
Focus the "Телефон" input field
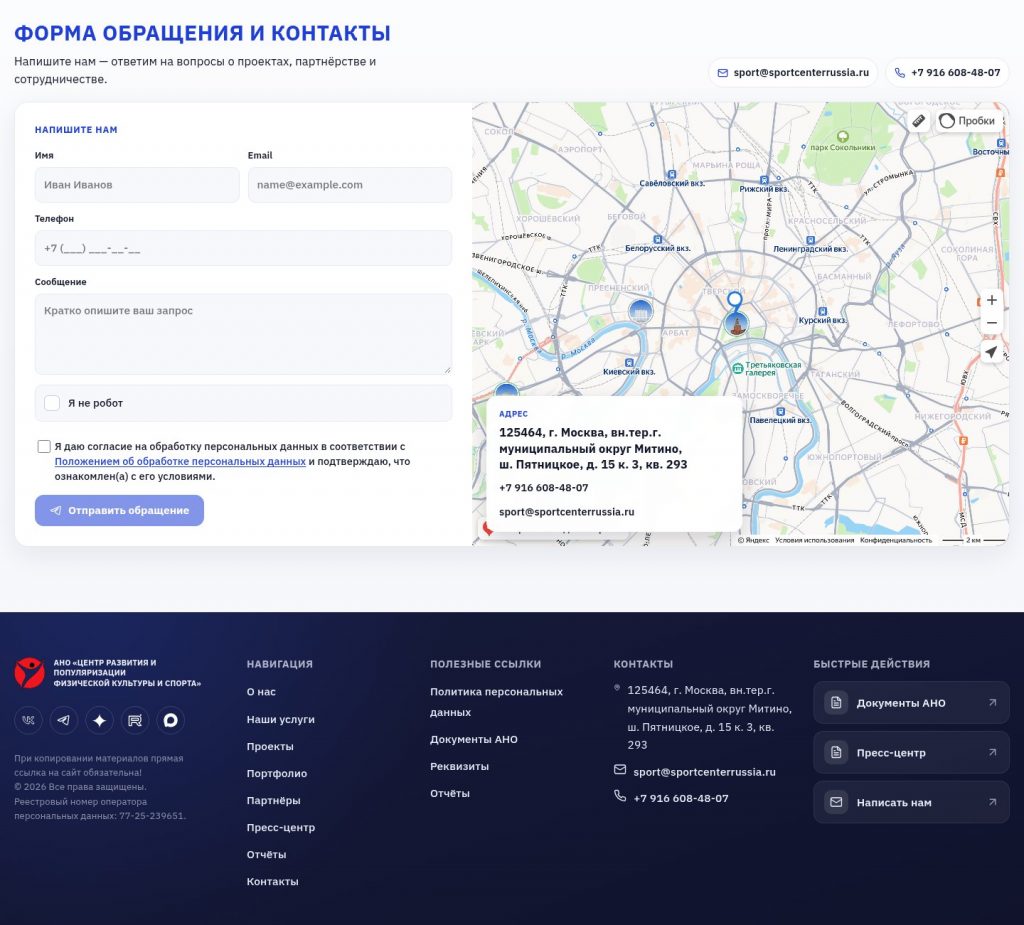tap(244, 248)
